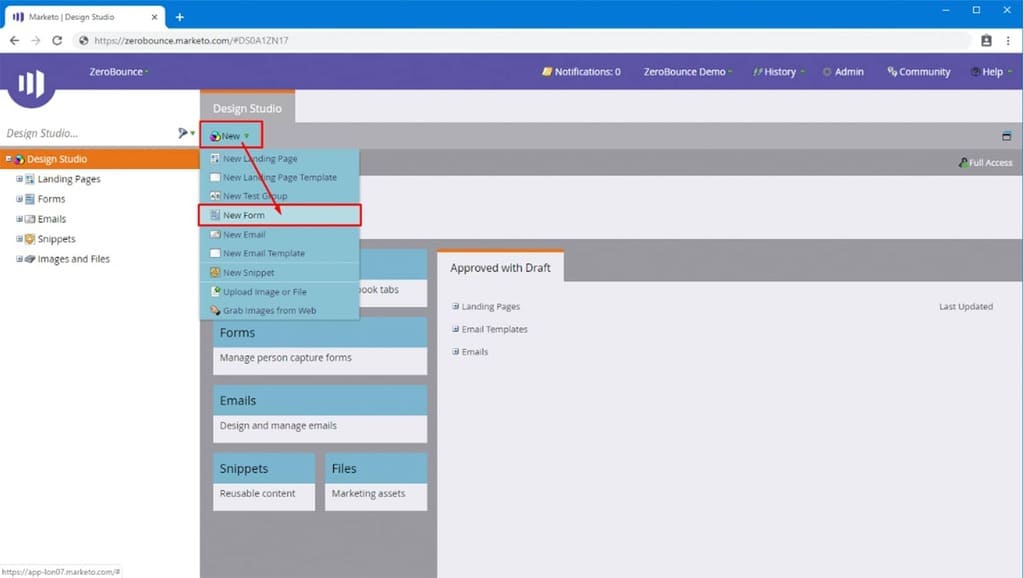Click the Grab Images from Web icon

215,311
